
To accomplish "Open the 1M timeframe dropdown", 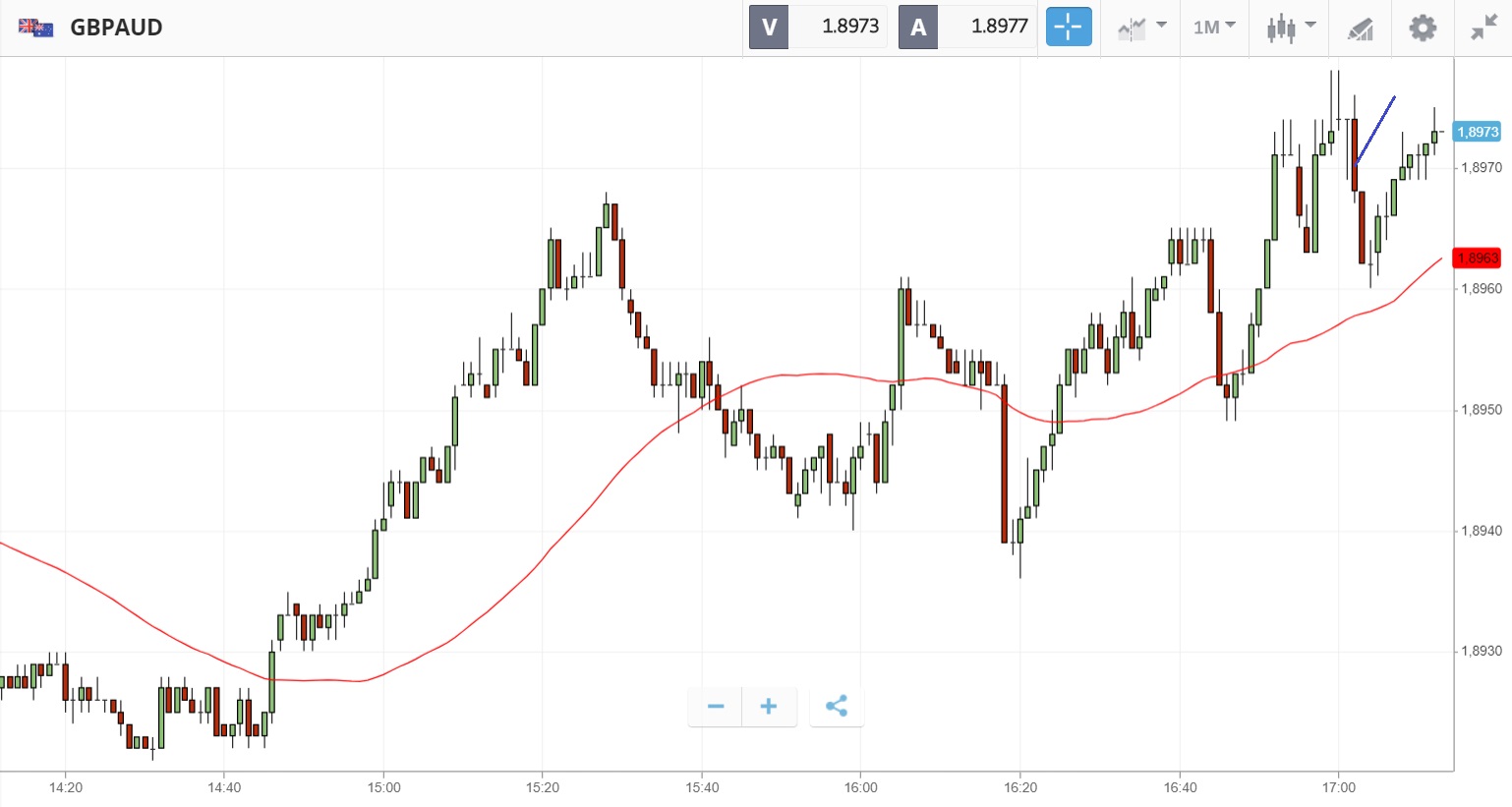I will pyautogui.click(x=1214, y=28).
